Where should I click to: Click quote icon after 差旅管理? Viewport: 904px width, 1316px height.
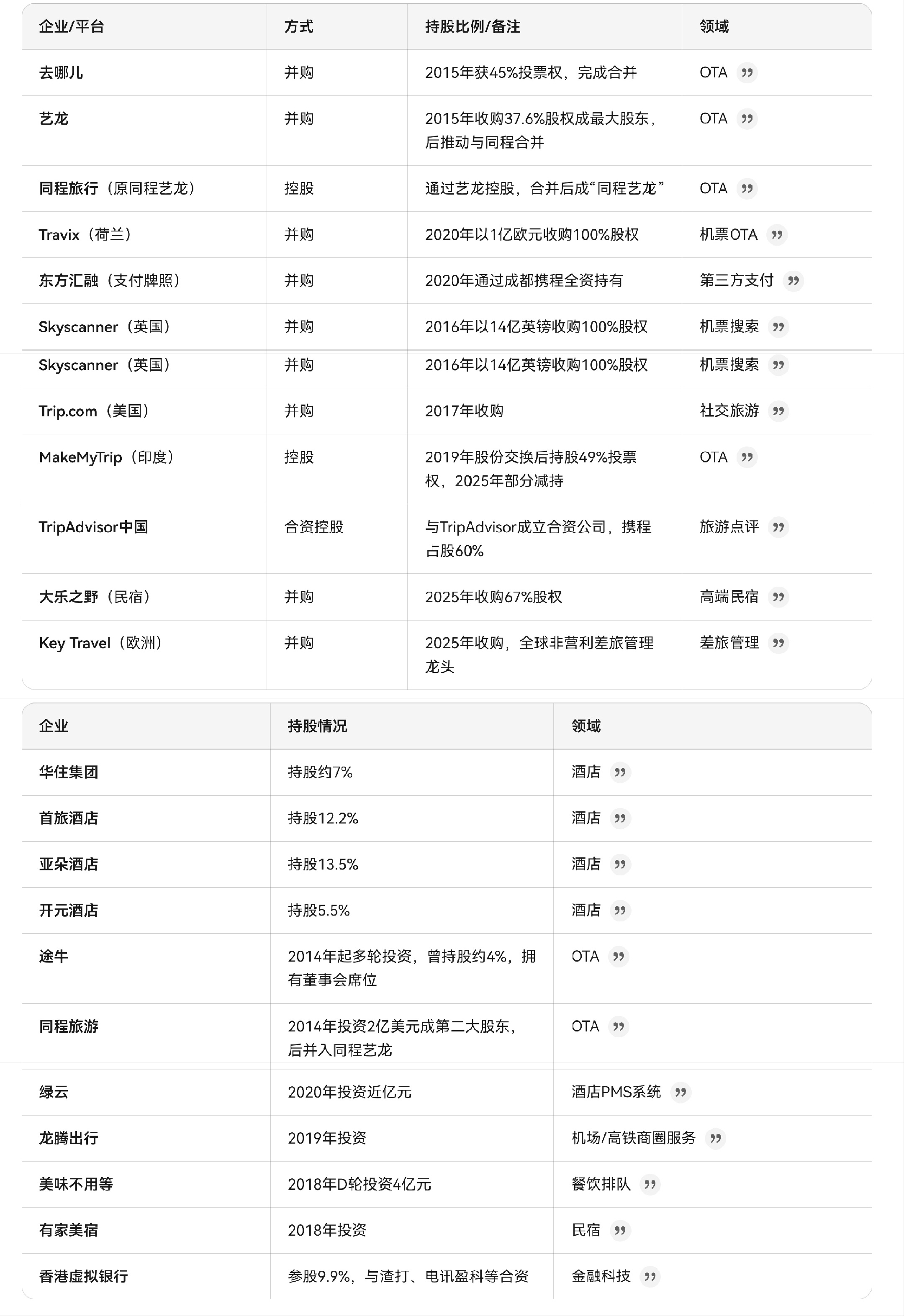(778, 643)
